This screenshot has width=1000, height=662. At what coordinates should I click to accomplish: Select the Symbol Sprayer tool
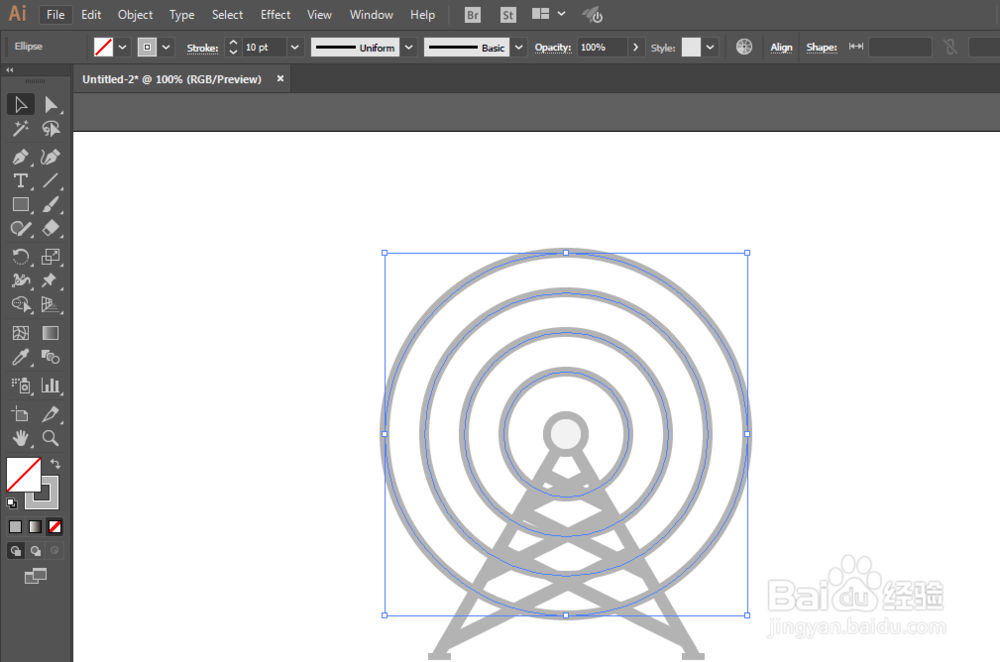pos(20,385)
